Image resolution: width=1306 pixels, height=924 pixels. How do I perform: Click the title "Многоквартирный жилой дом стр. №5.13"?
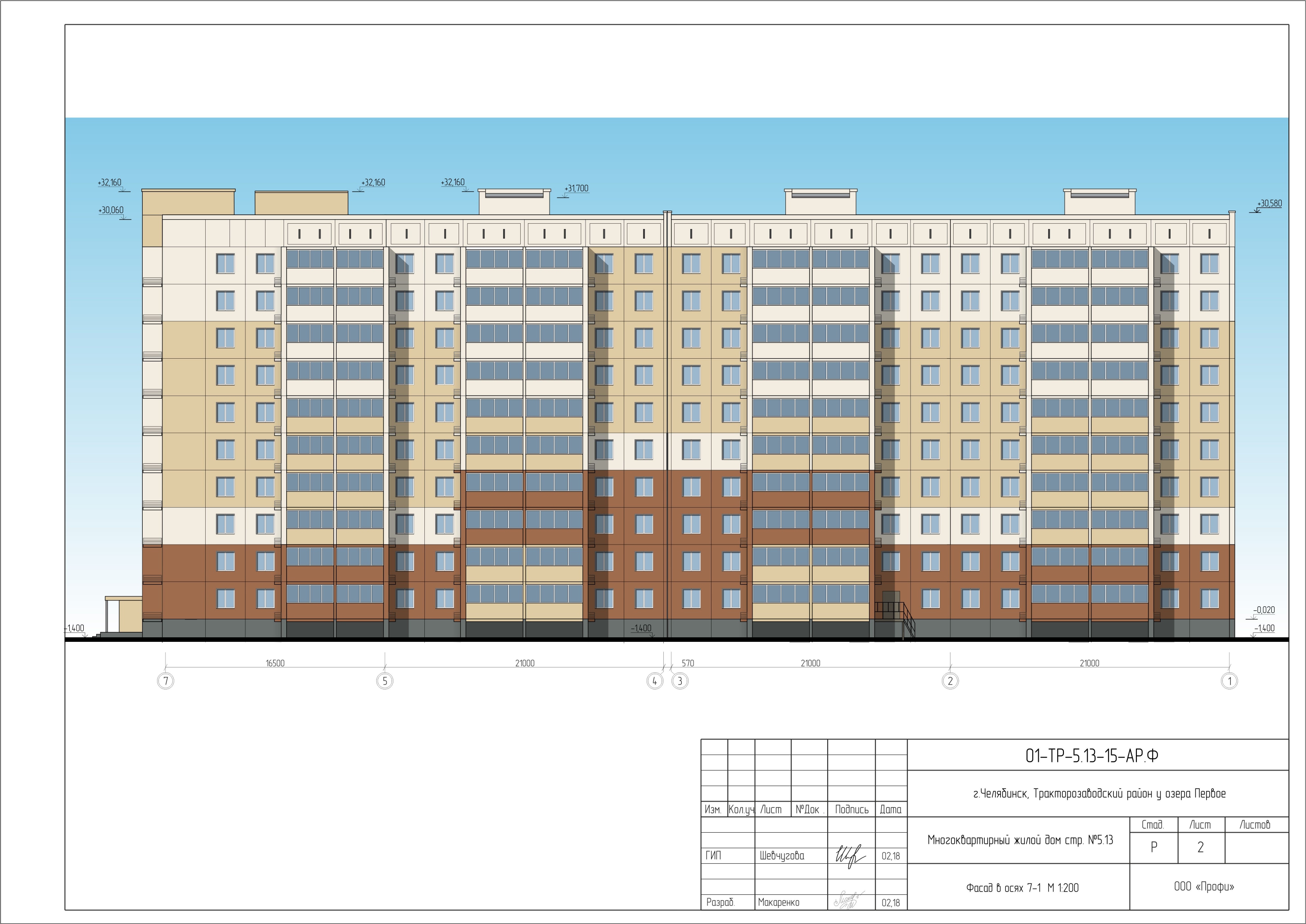(x=1020, y=840)
